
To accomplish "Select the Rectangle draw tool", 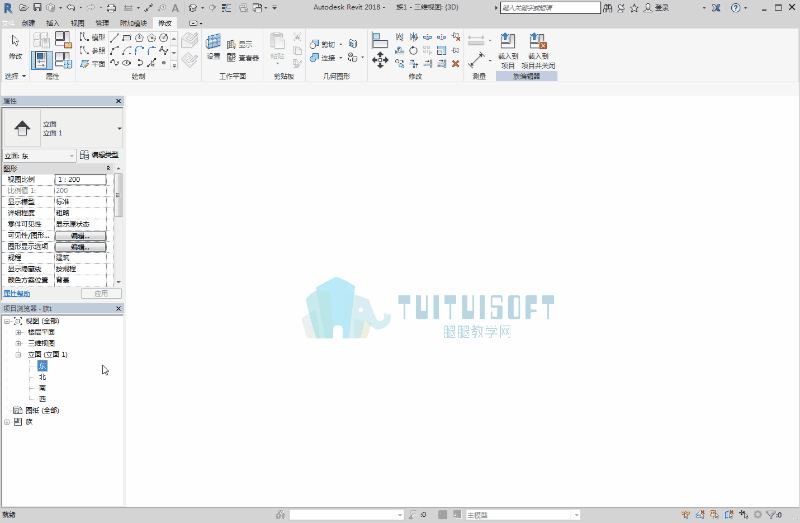I will tap(127, 38).
